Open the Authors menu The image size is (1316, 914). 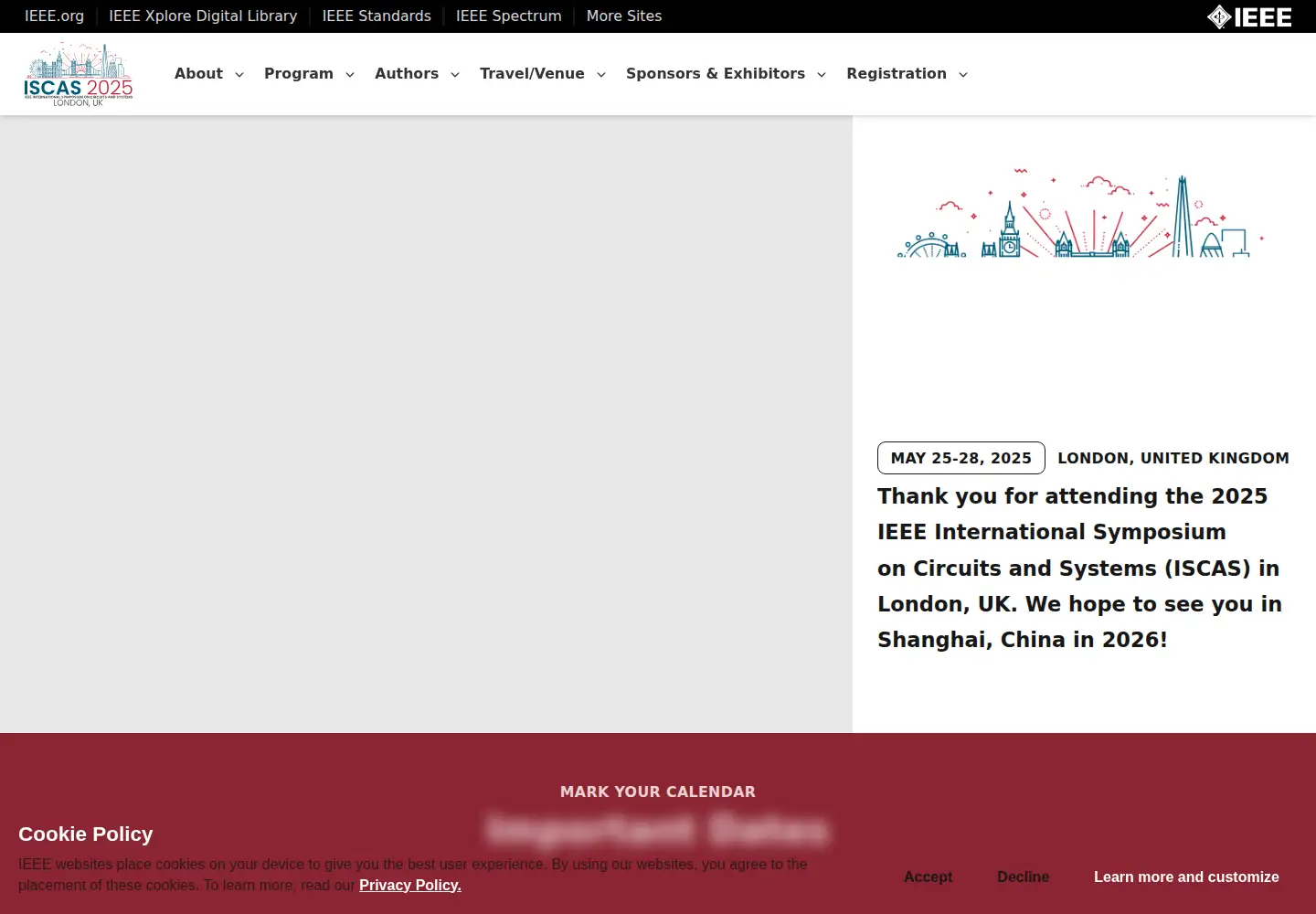407,74
